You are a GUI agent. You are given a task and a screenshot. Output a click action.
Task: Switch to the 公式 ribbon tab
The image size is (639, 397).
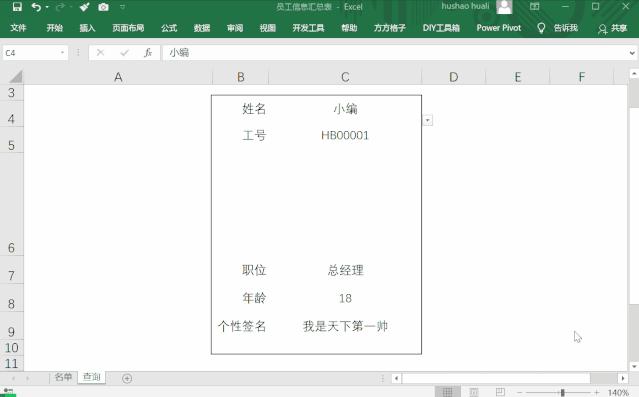pyautogui.click(x=169, y=28)
